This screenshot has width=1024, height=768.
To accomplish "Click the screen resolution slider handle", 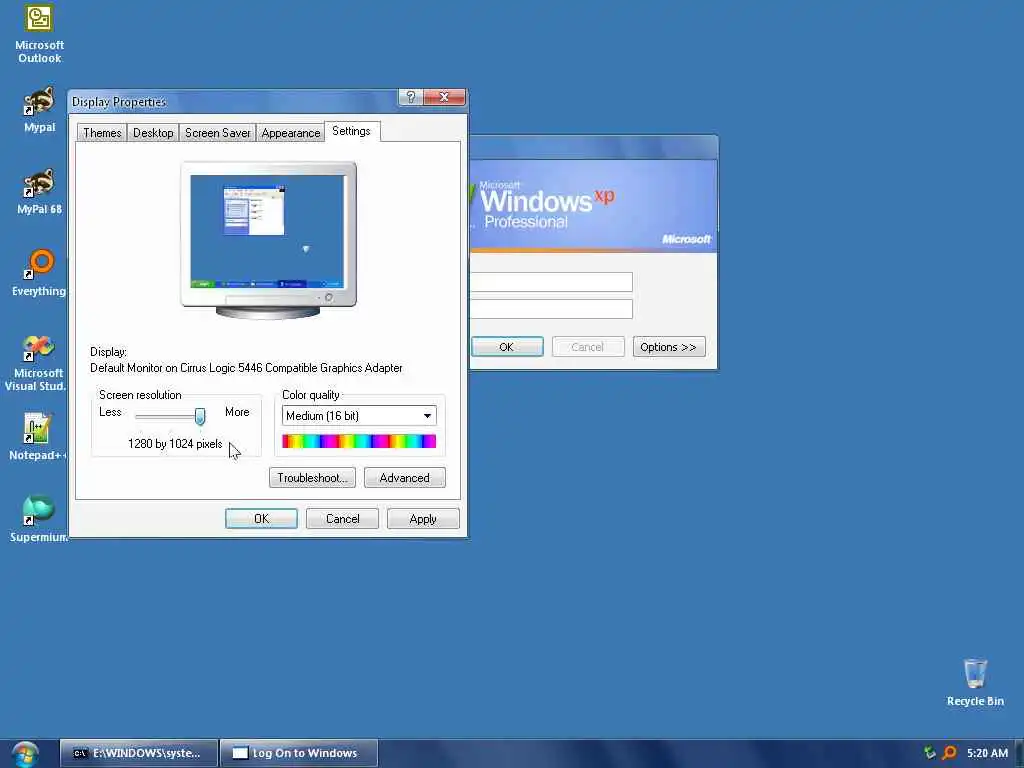I will pos(200,416).
